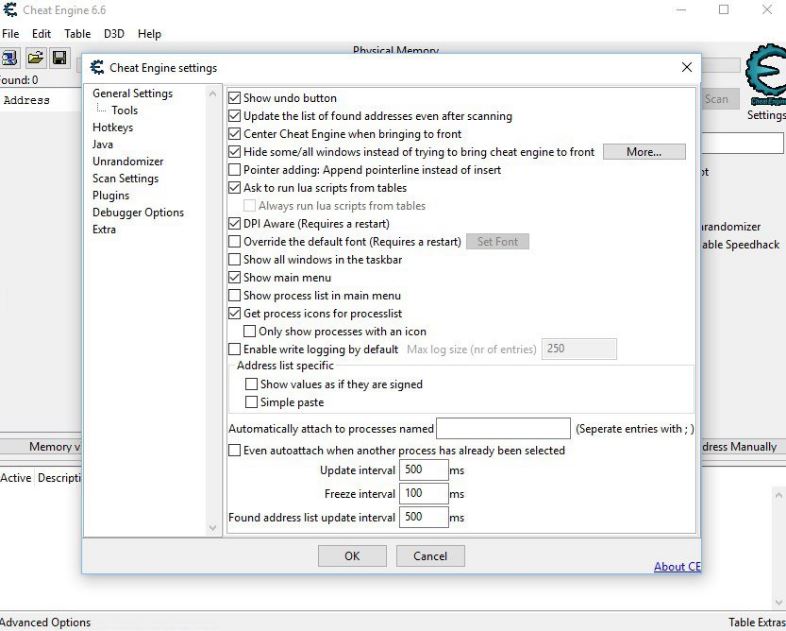The height and width of the screenshot is (631, 786).
Task: Open Java settings page
Action: pos(103,144)
